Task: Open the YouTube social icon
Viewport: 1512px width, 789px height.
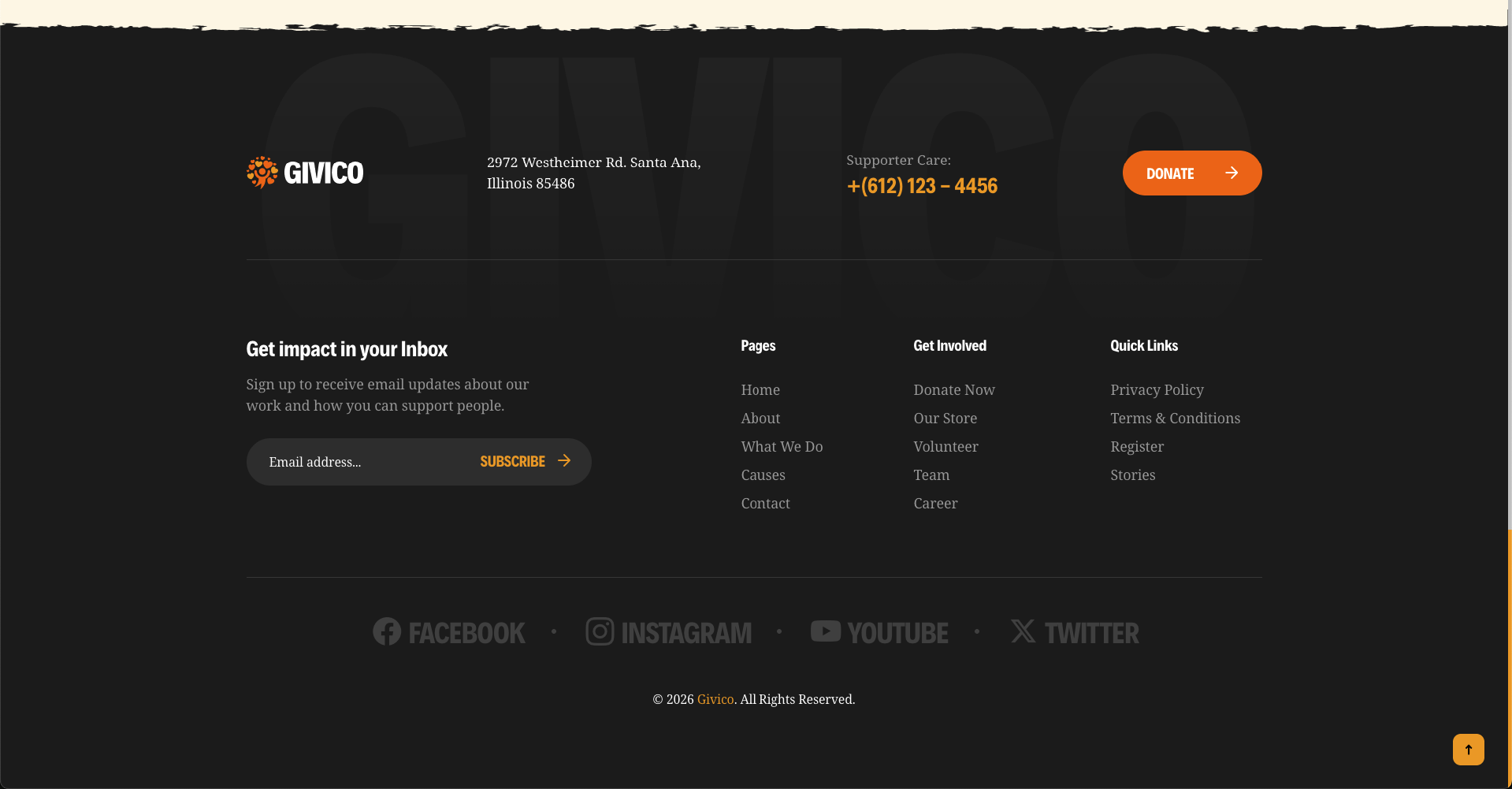Action: pos(826,631)
